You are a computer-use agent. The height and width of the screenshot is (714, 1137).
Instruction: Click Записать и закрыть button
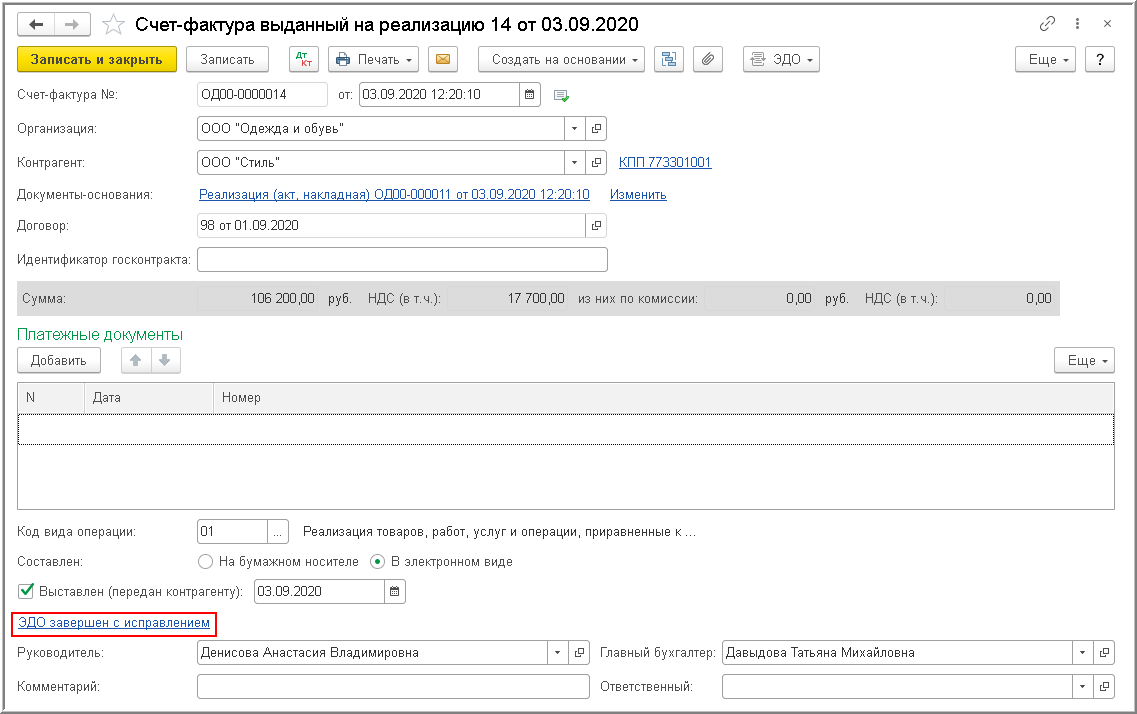[96, 59]
